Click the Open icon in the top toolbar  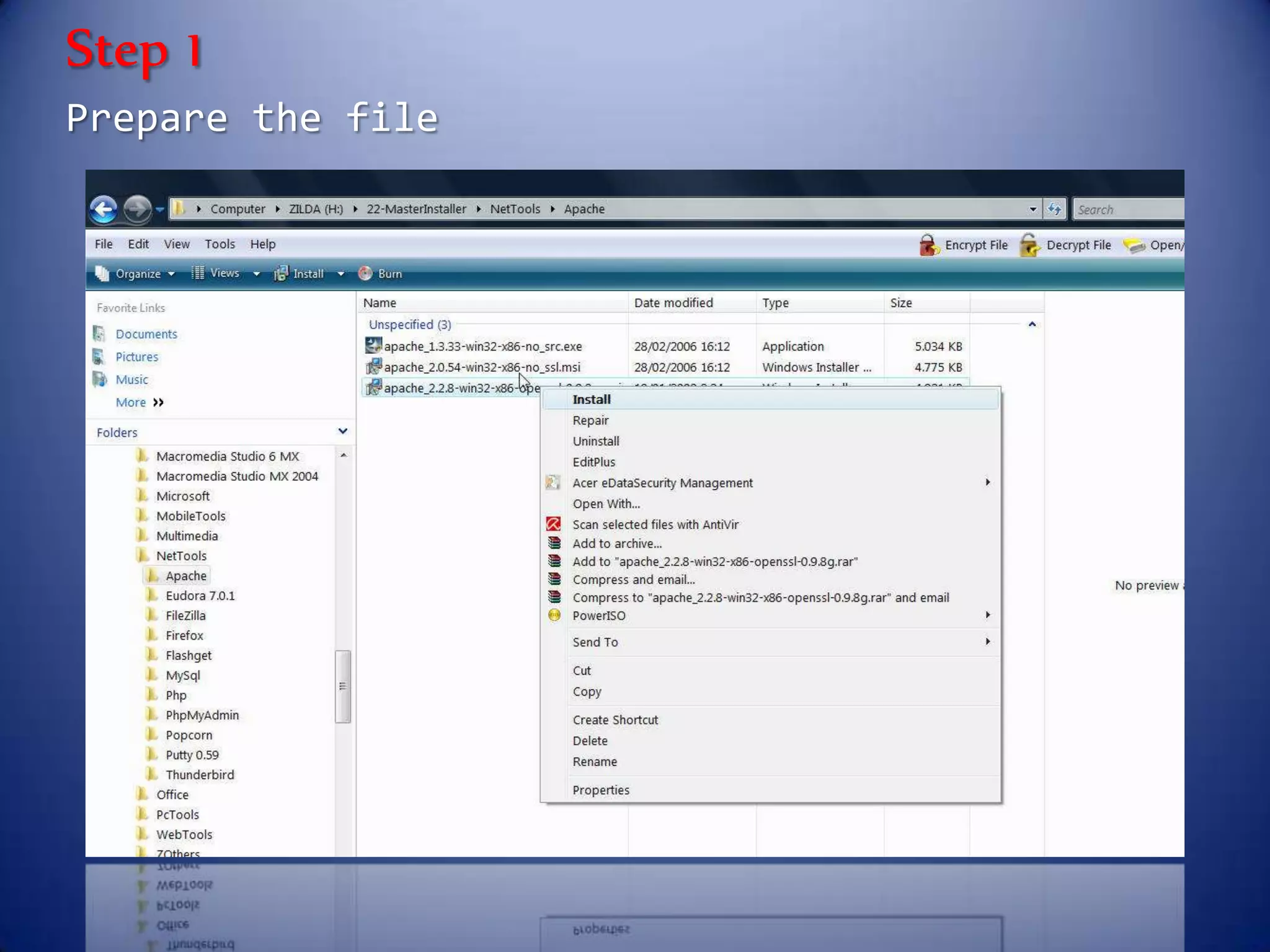click(1134, 245)
